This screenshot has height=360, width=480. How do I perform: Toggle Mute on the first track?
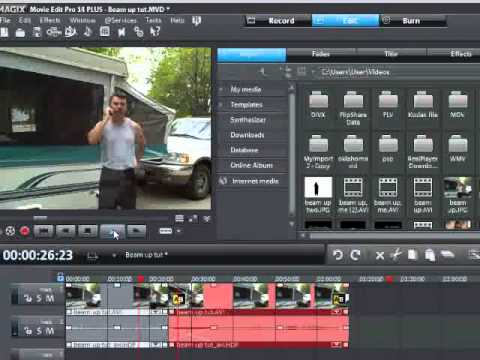[50, 298]
